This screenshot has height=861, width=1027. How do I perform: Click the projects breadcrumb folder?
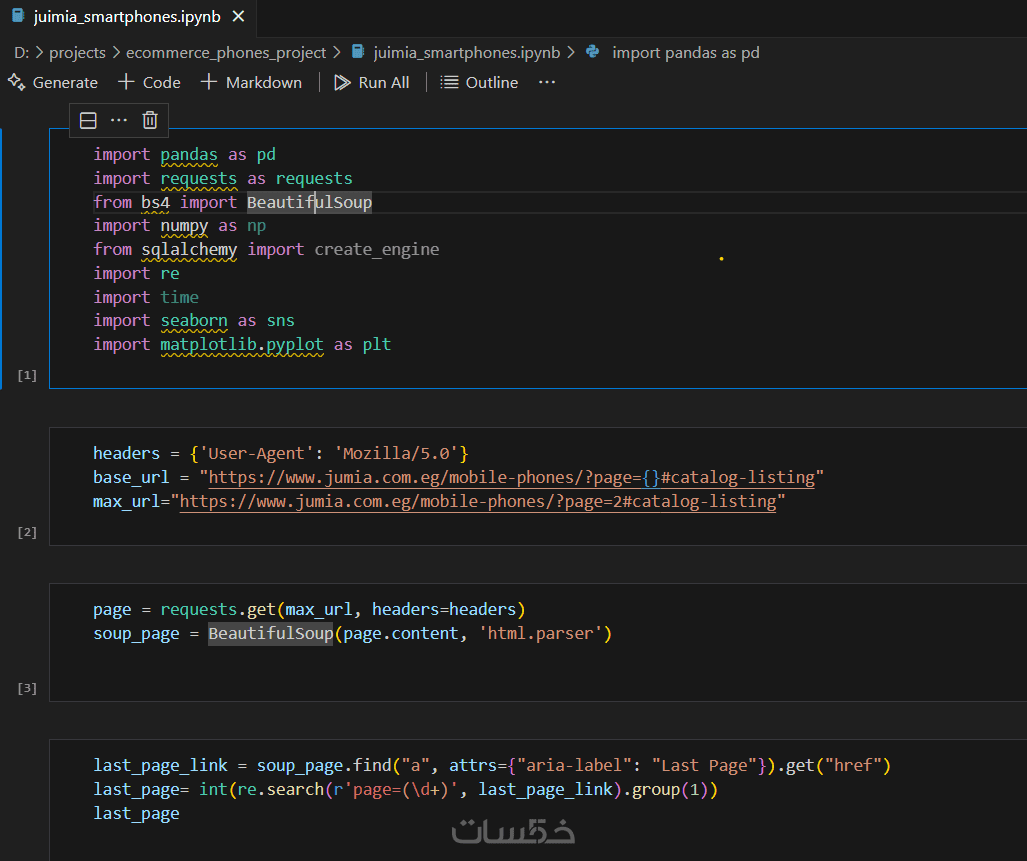pyautogui.click(x=77, y=52)
